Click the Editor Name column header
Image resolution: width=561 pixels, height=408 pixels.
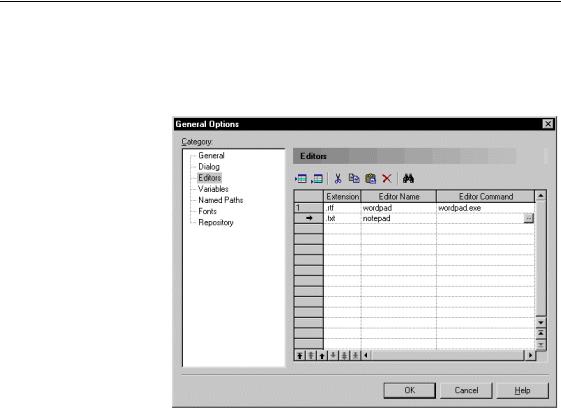click(x=399, y=196)
